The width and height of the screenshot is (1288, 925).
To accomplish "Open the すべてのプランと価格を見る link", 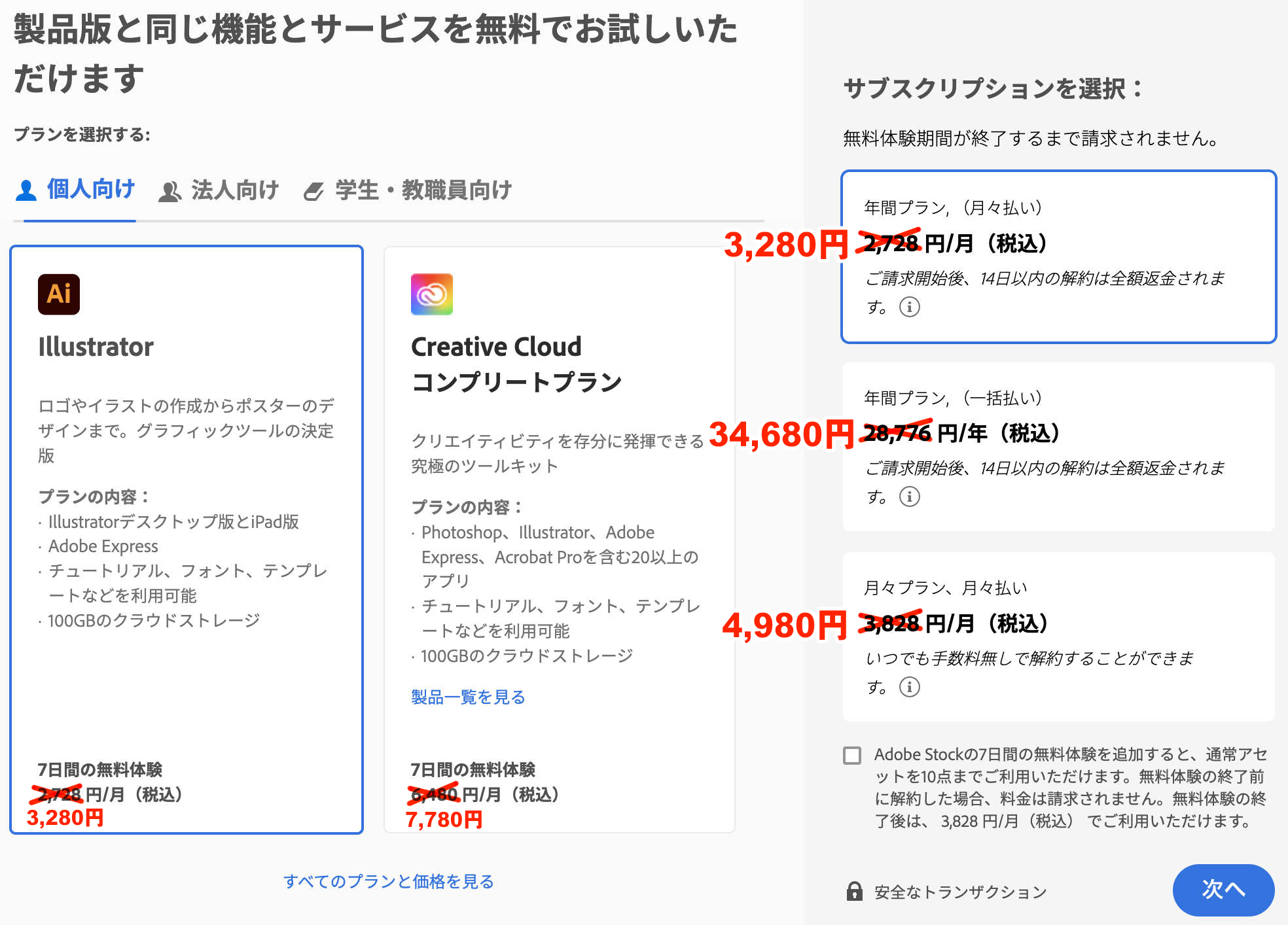I will tap(389, 881).
